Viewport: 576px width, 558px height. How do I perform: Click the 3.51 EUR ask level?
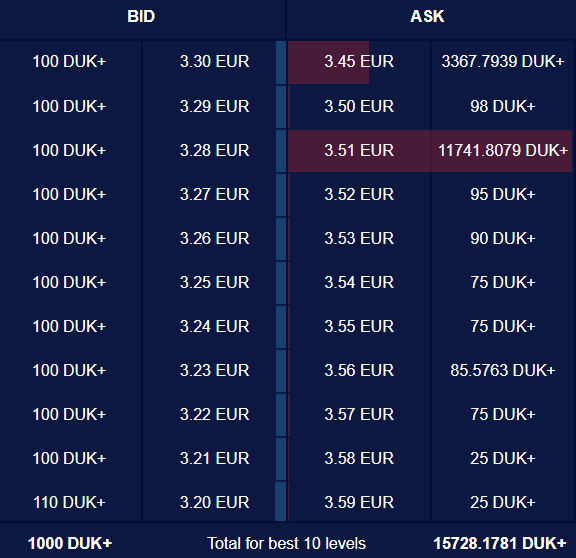[x=359, y=150]
